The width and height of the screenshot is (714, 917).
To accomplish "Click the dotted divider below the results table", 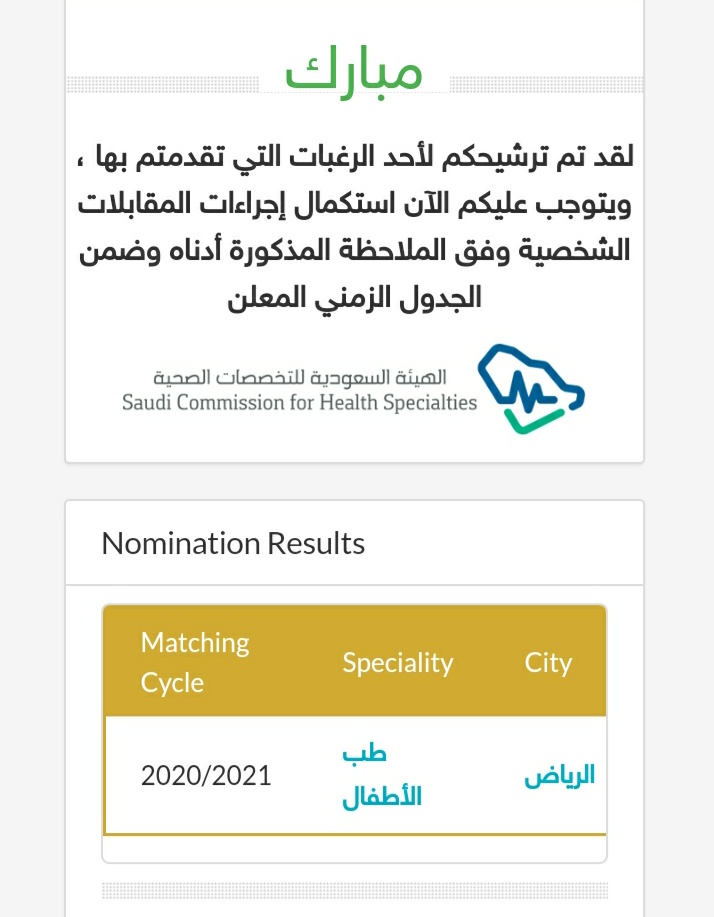I will [355, 891].
